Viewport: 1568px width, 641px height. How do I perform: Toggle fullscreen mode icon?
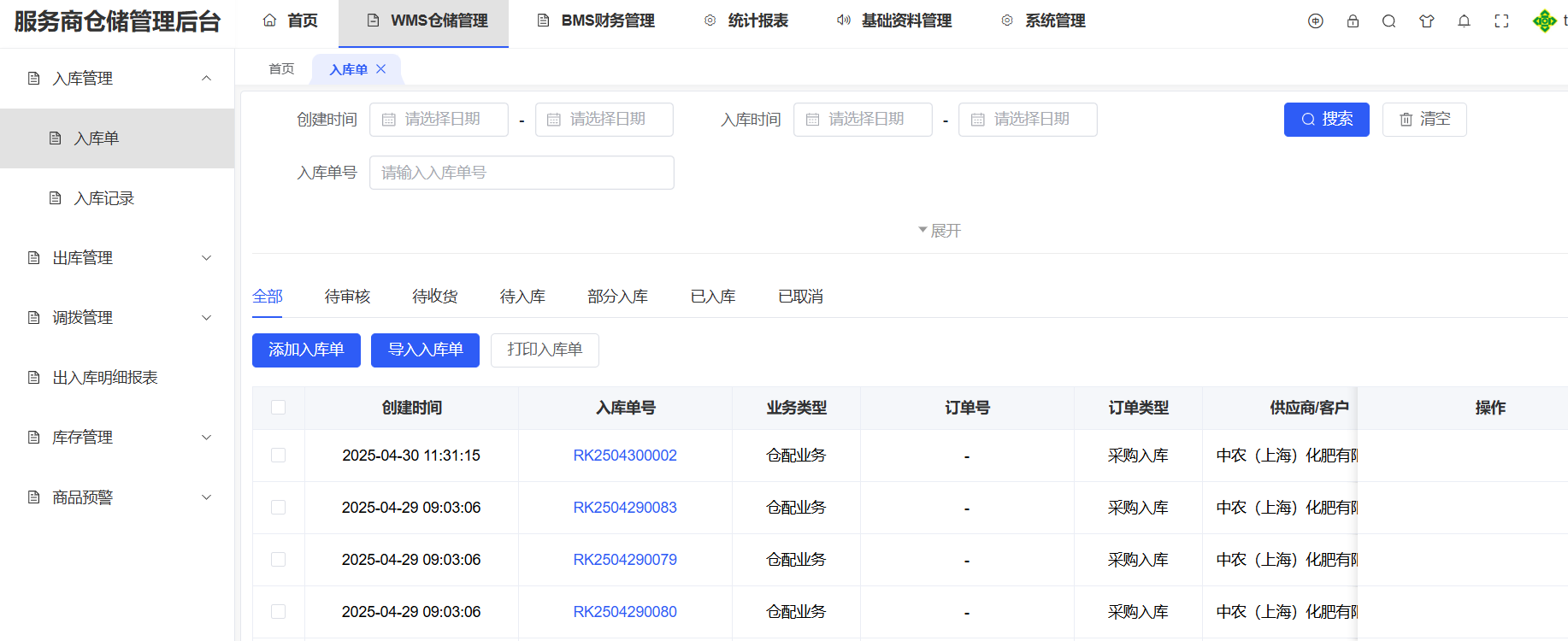1501,21
